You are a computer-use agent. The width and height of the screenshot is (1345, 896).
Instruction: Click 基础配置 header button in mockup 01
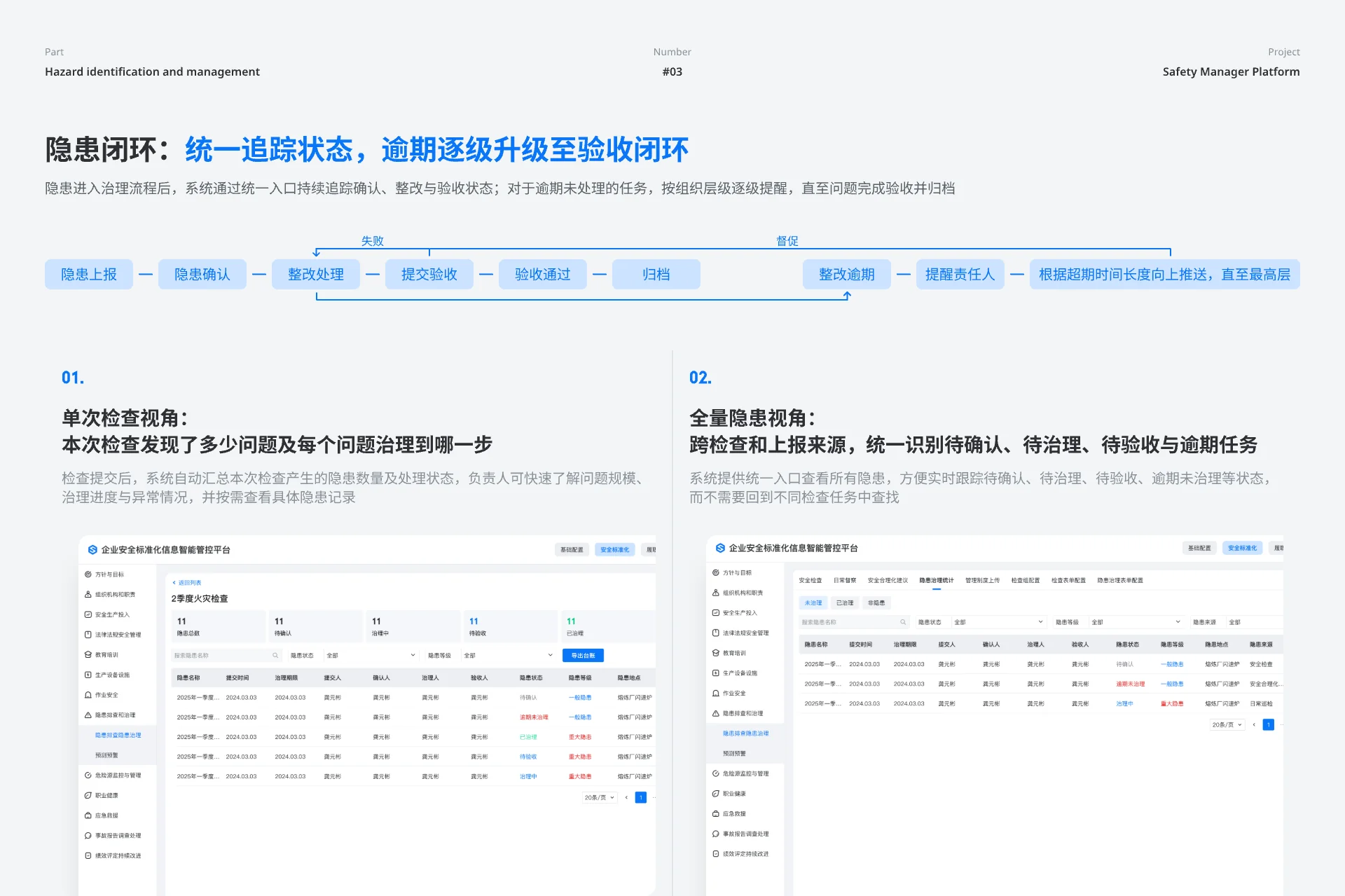coord(572,550)
